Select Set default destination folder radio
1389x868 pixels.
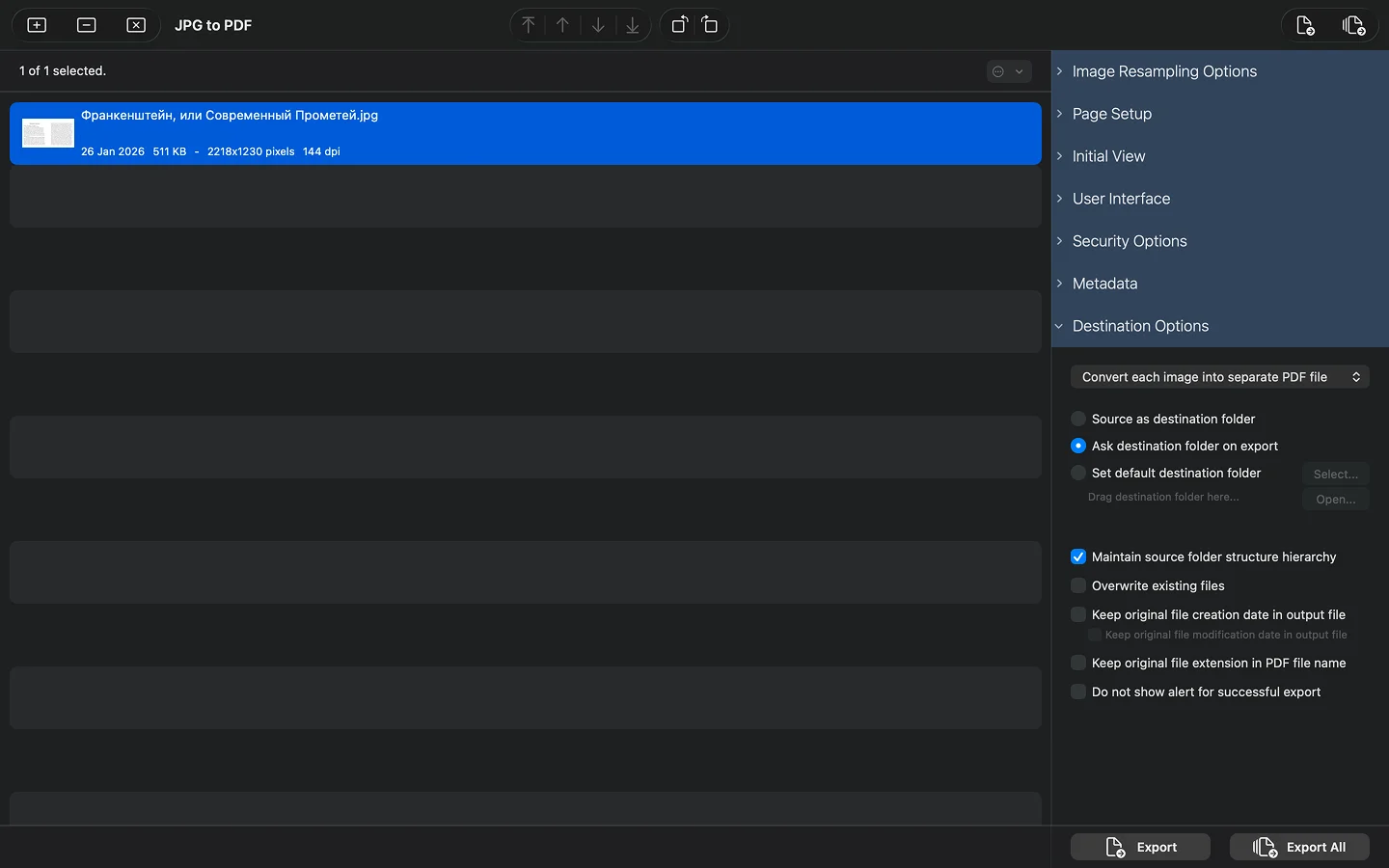point(1078,473)
